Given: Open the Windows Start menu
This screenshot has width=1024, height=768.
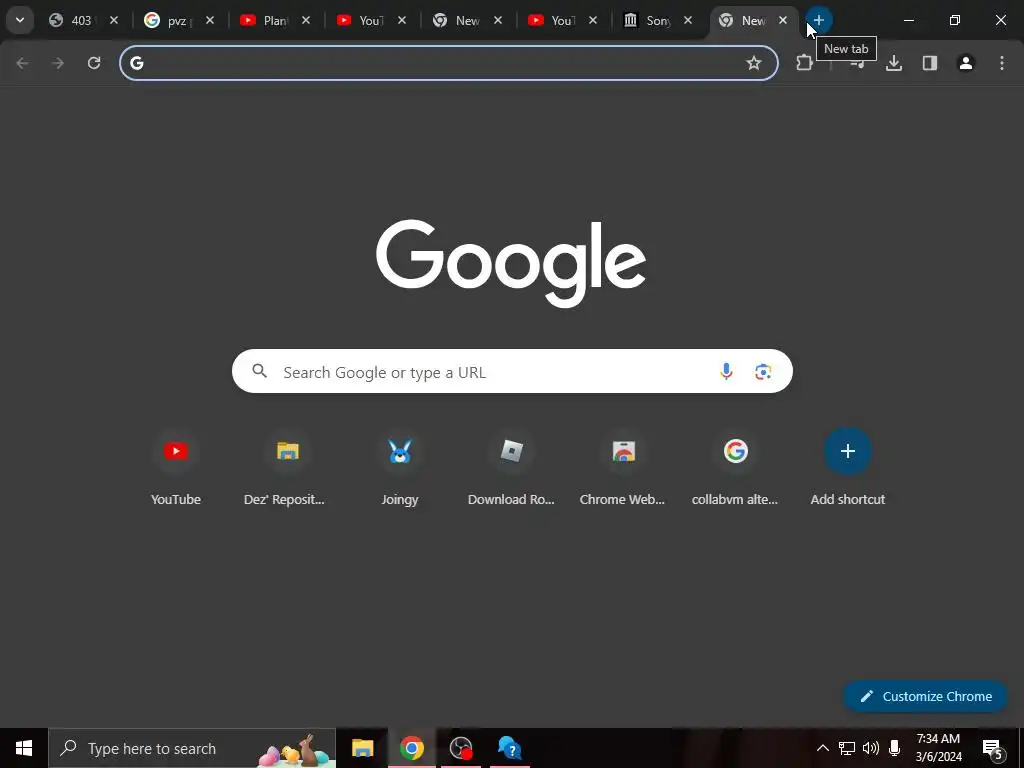Looking at the screenshot, I should point(24,748).
